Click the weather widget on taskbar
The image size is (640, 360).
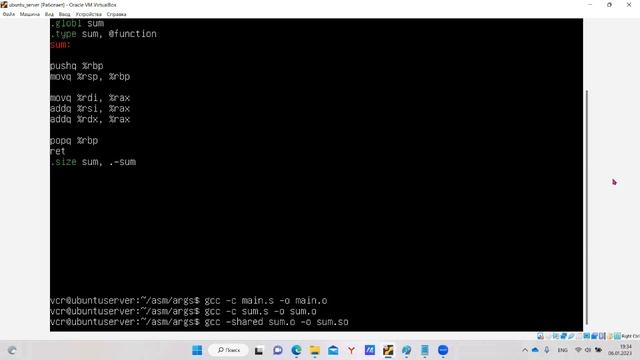pos(12,350)
